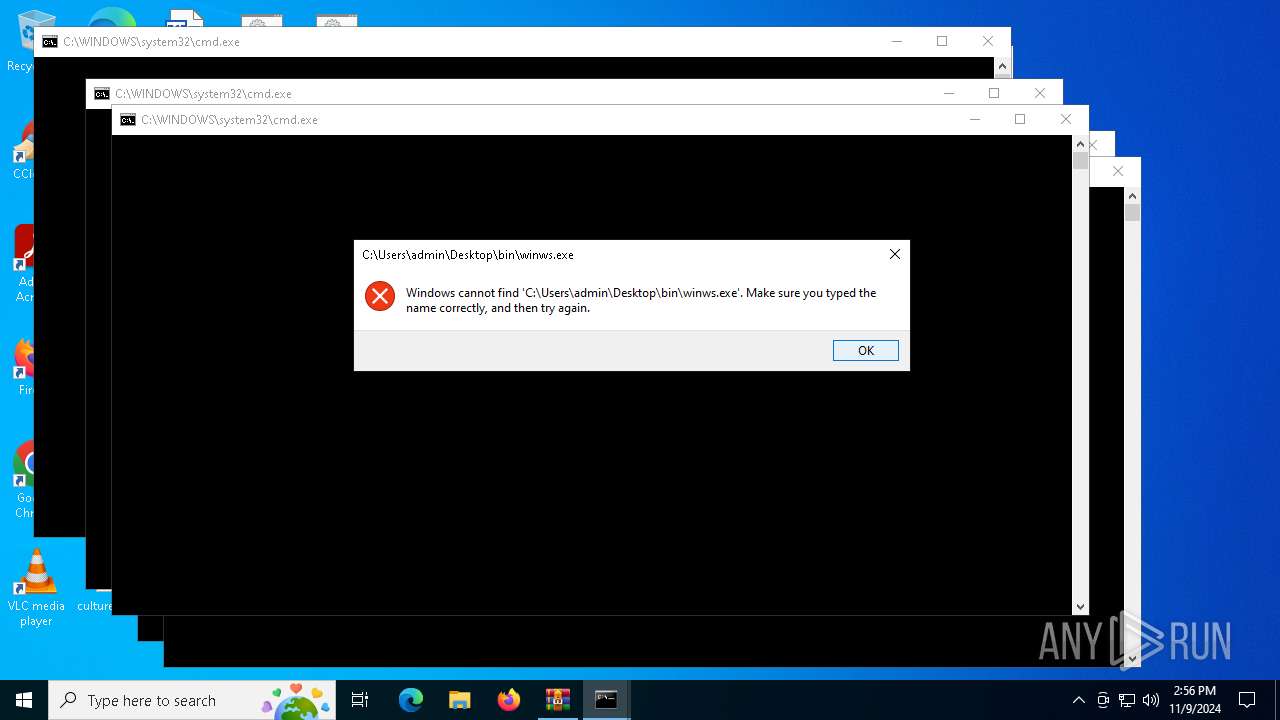Click the second cmd.exe window title icon

pyautogui.click(x=102, y=94)
